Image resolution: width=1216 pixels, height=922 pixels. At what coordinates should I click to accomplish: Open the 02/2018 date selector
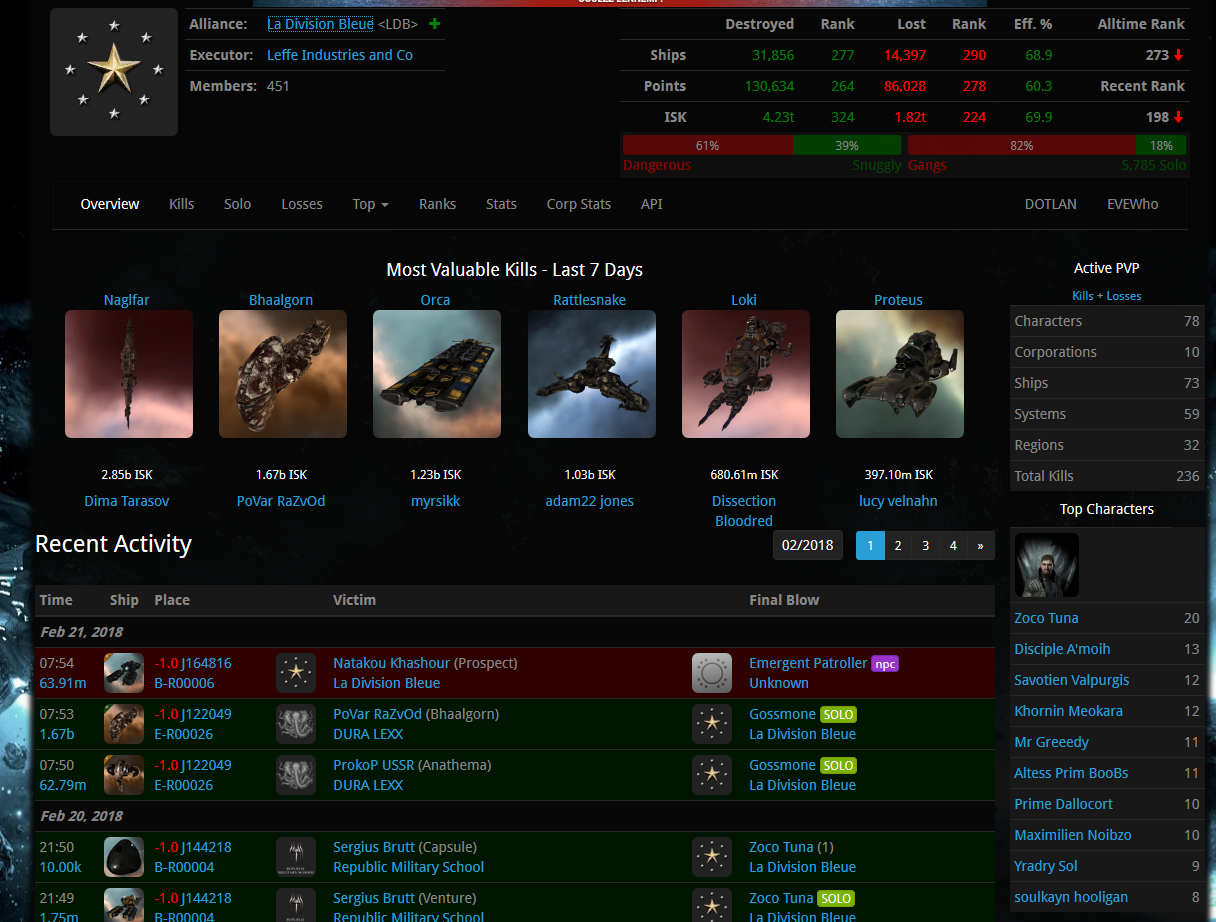click(x=807, y=545)
